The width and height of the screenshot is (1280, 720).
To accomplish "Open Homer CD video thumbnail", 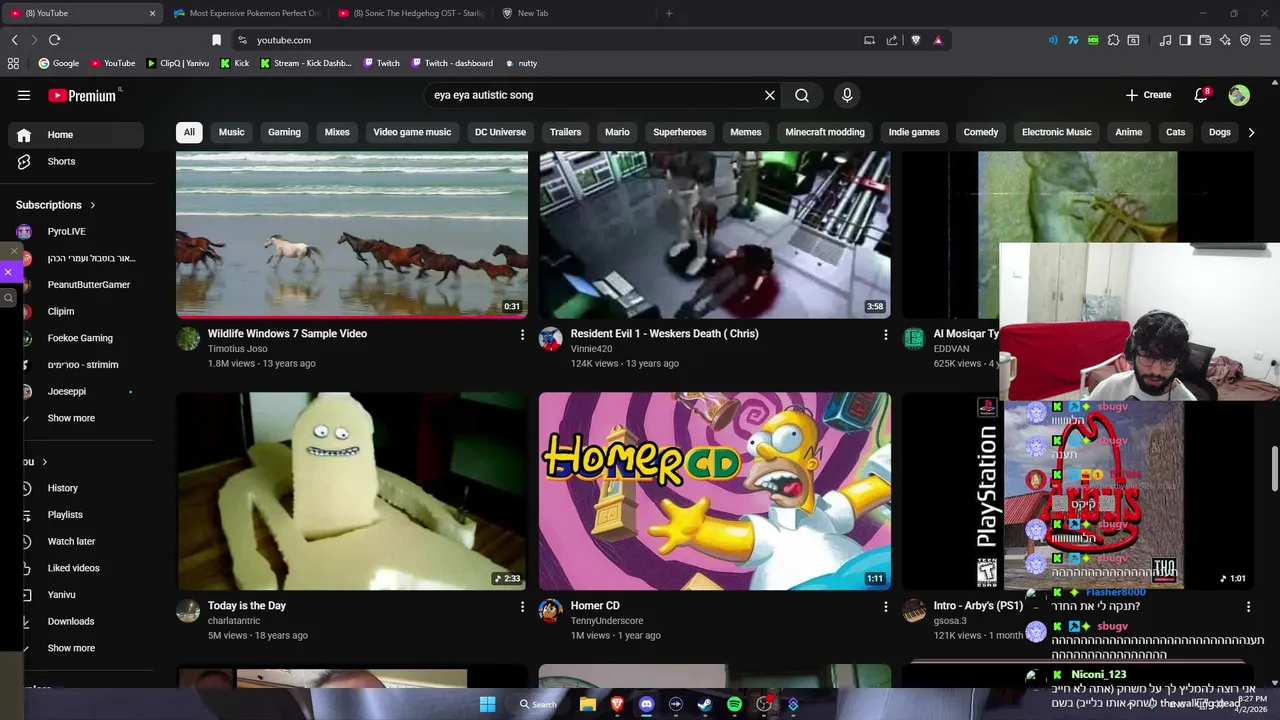I will coord(715,491).
